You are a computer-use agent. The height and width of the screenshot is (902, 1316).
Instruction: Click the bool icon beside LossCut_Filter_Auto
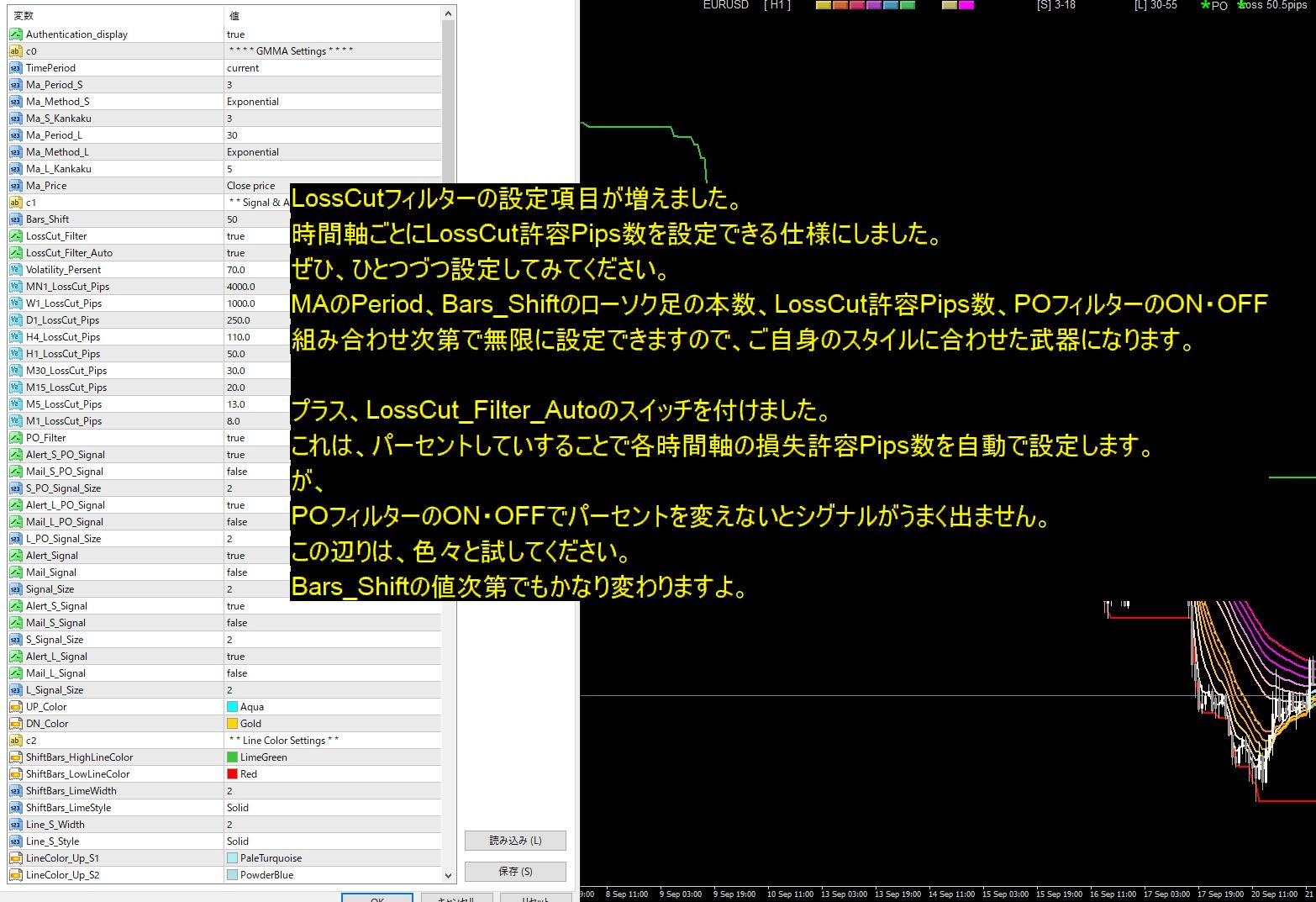pos(15,253)
